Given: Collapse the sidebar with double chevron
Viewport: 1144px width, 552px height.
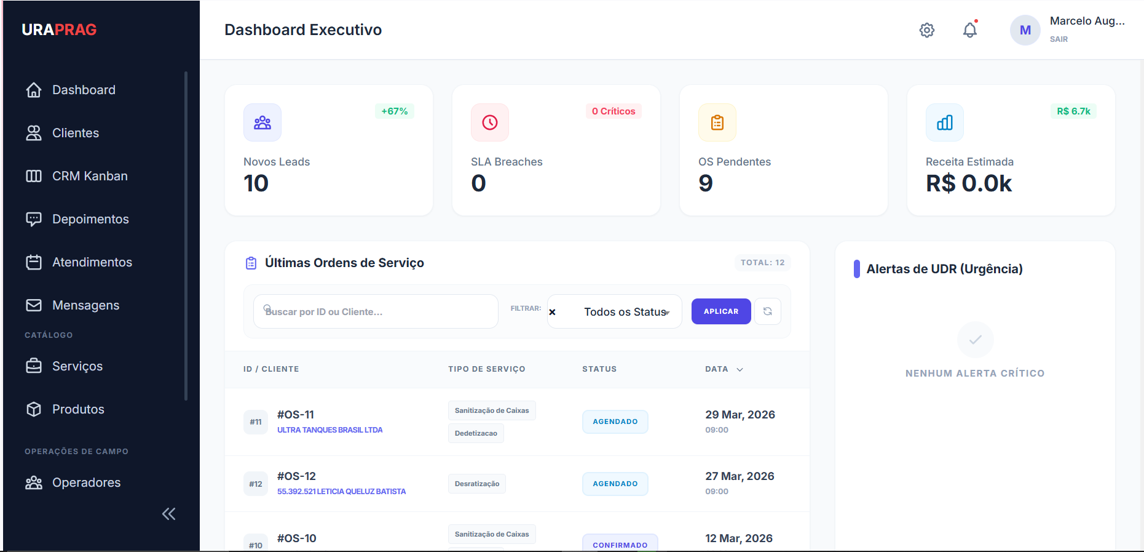Looking at the screenshot, I should tap(169, 514).
